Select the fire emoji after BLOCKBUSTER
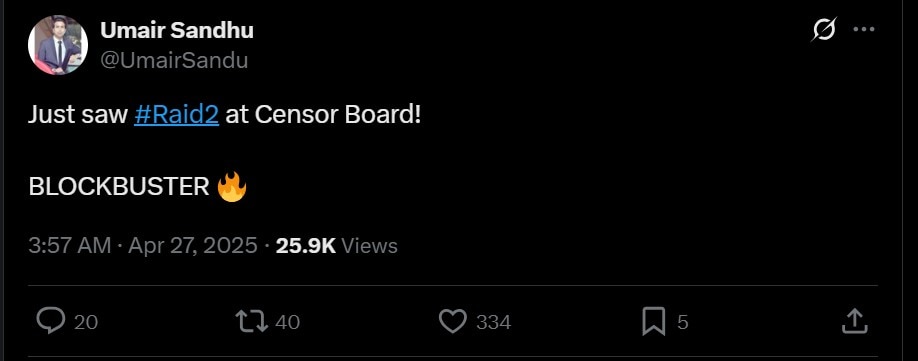The image size is (918, 361). (232, 187)
